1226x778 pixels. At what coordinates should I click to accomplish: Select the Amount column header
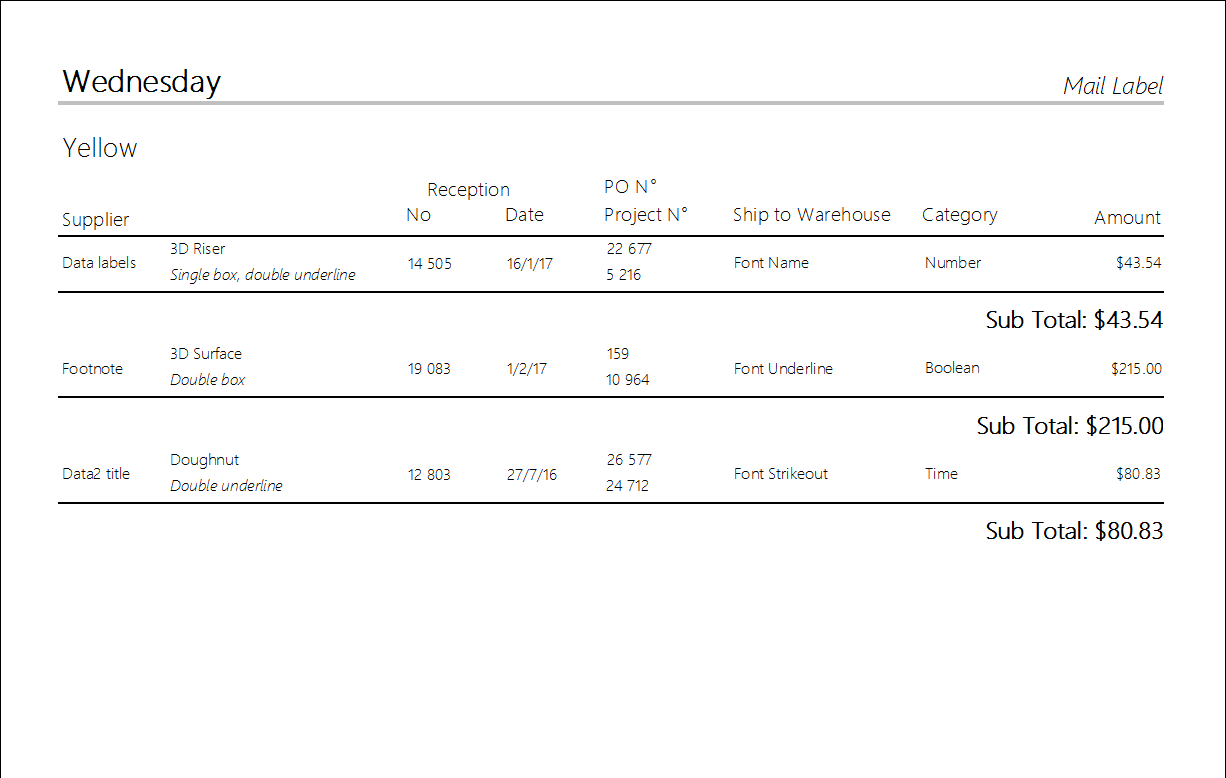coord(1127,218)
